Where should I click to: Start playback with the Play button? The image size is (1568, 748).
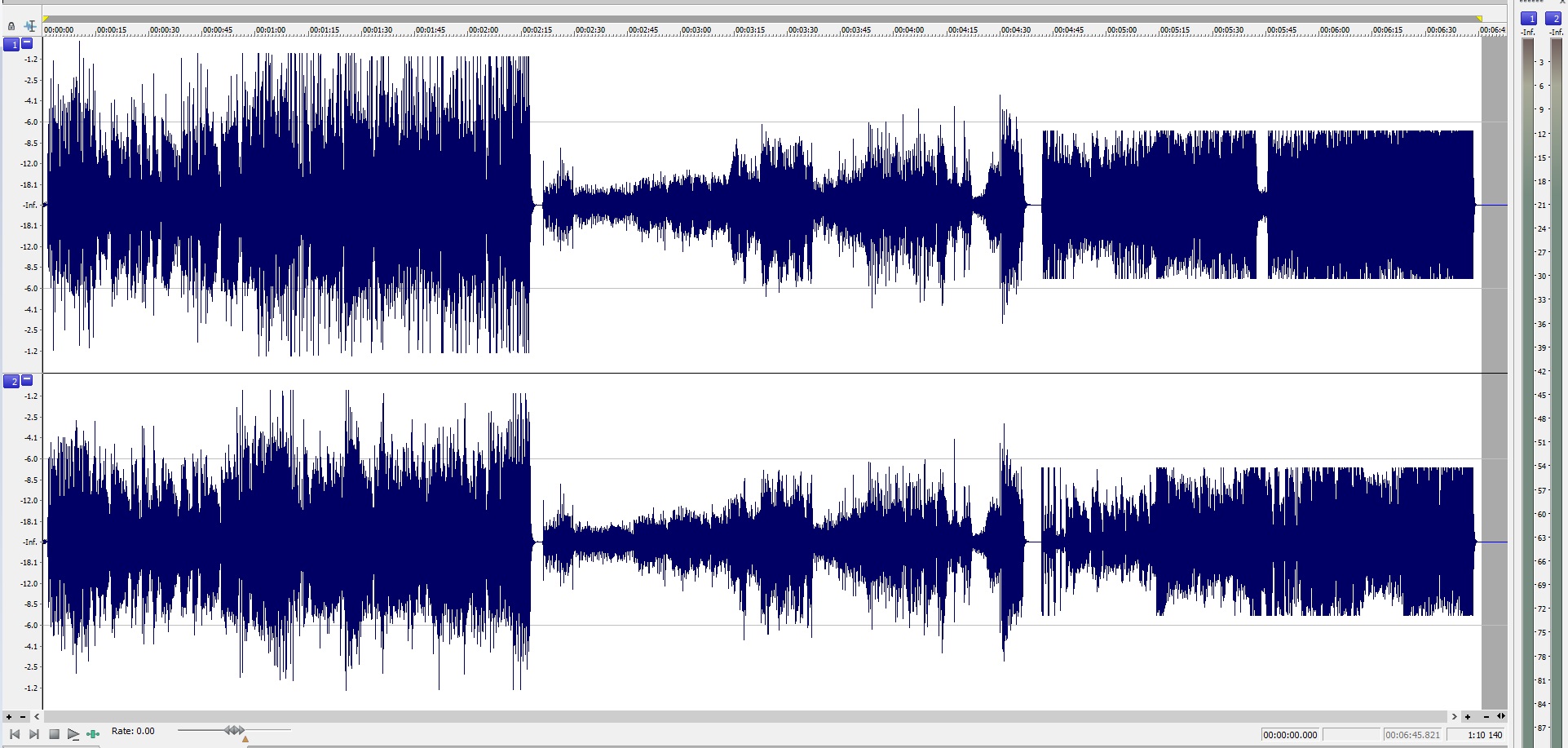pos(73,734)
